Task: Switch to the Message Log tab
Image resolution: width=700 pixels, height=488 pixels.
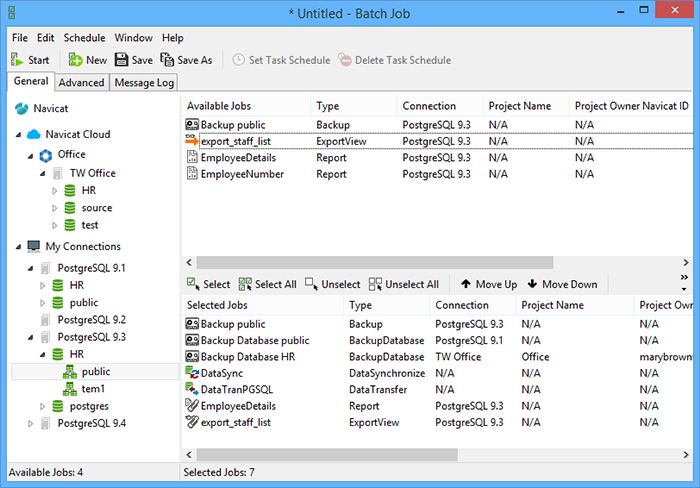Action: [144, 83]
